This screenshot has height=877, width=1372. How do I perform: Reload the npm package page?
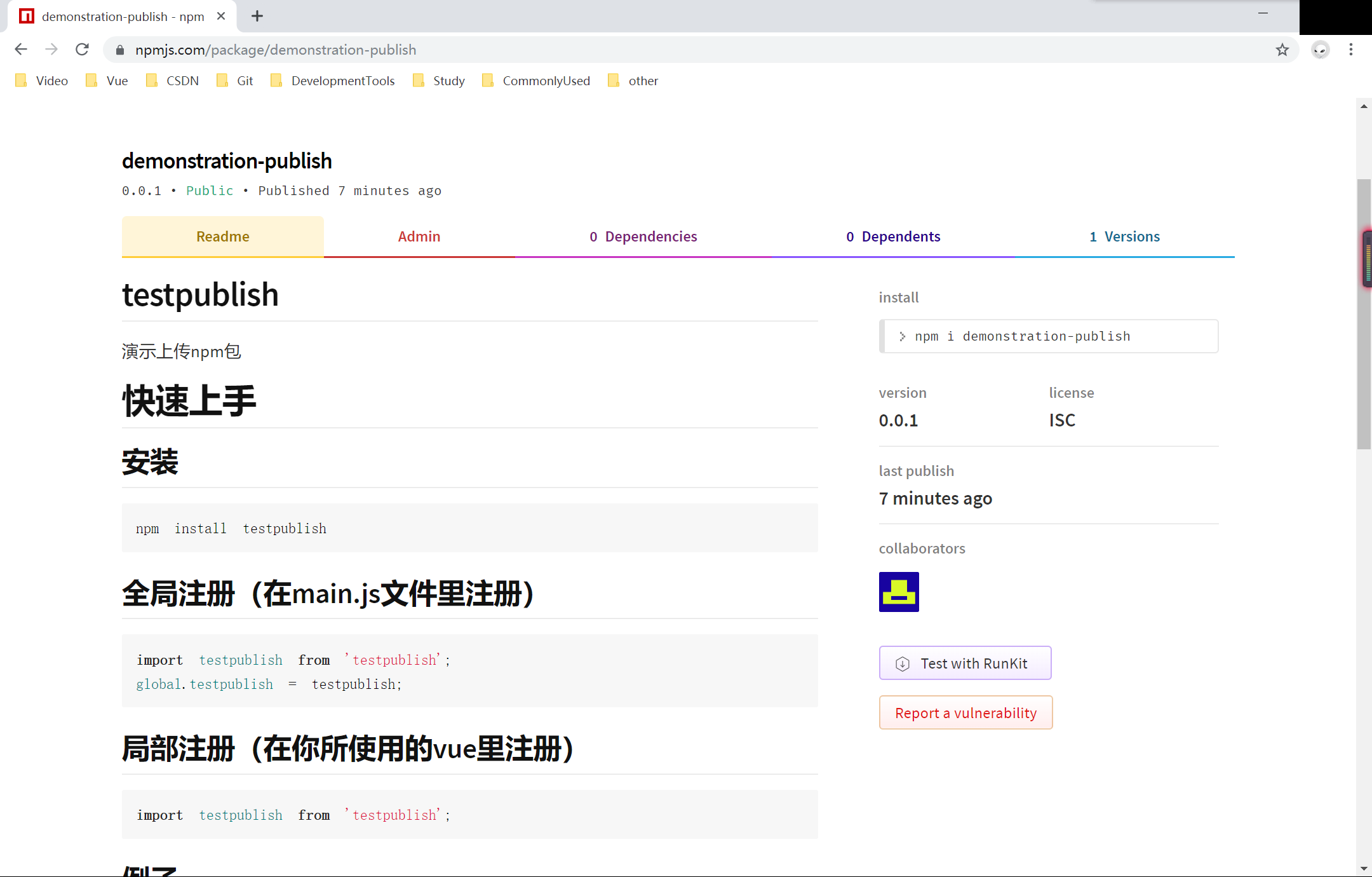coord(82,50)
